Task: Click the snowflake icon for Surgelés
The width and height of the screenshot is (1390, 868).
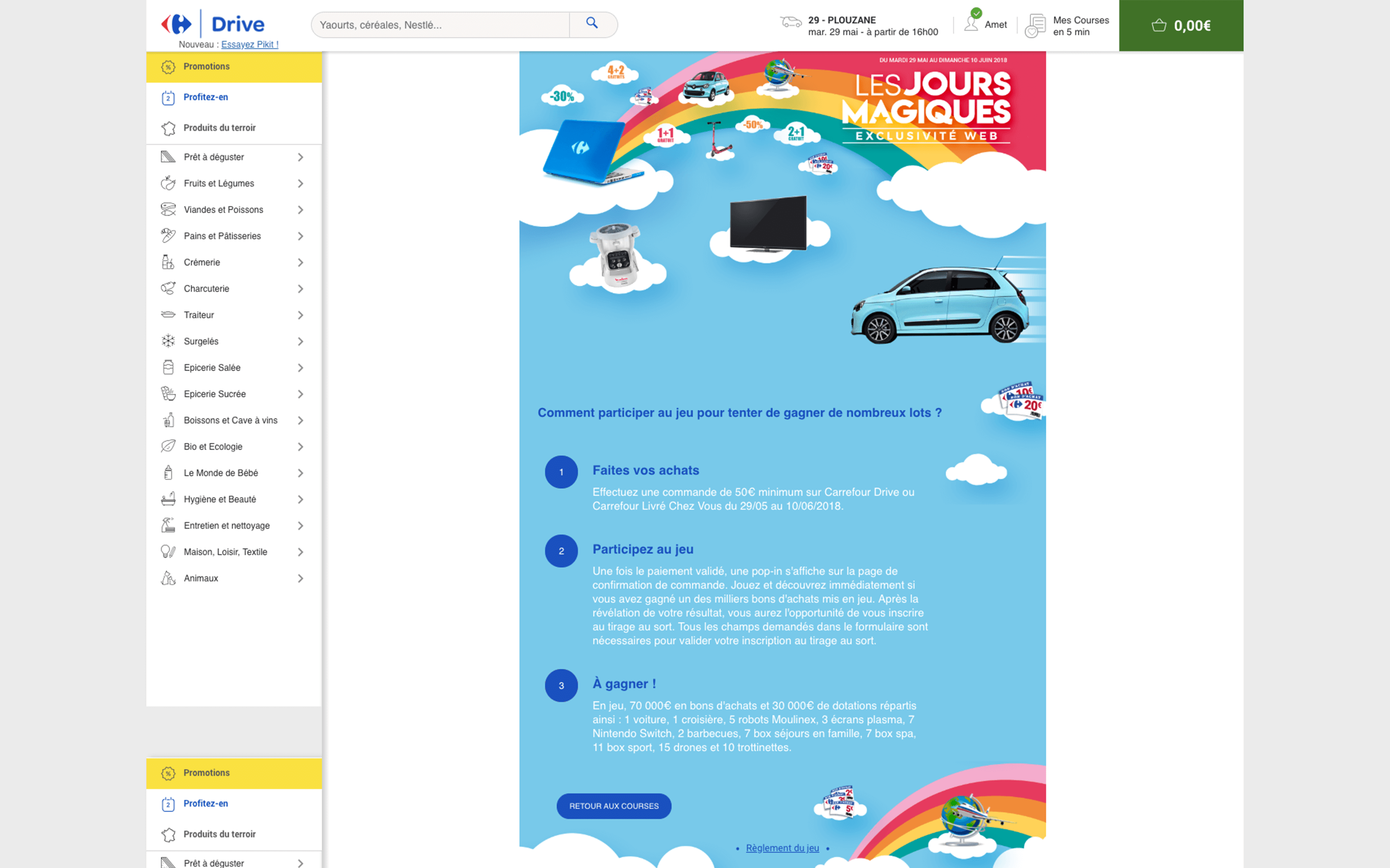Action: (x=167, y=341)
